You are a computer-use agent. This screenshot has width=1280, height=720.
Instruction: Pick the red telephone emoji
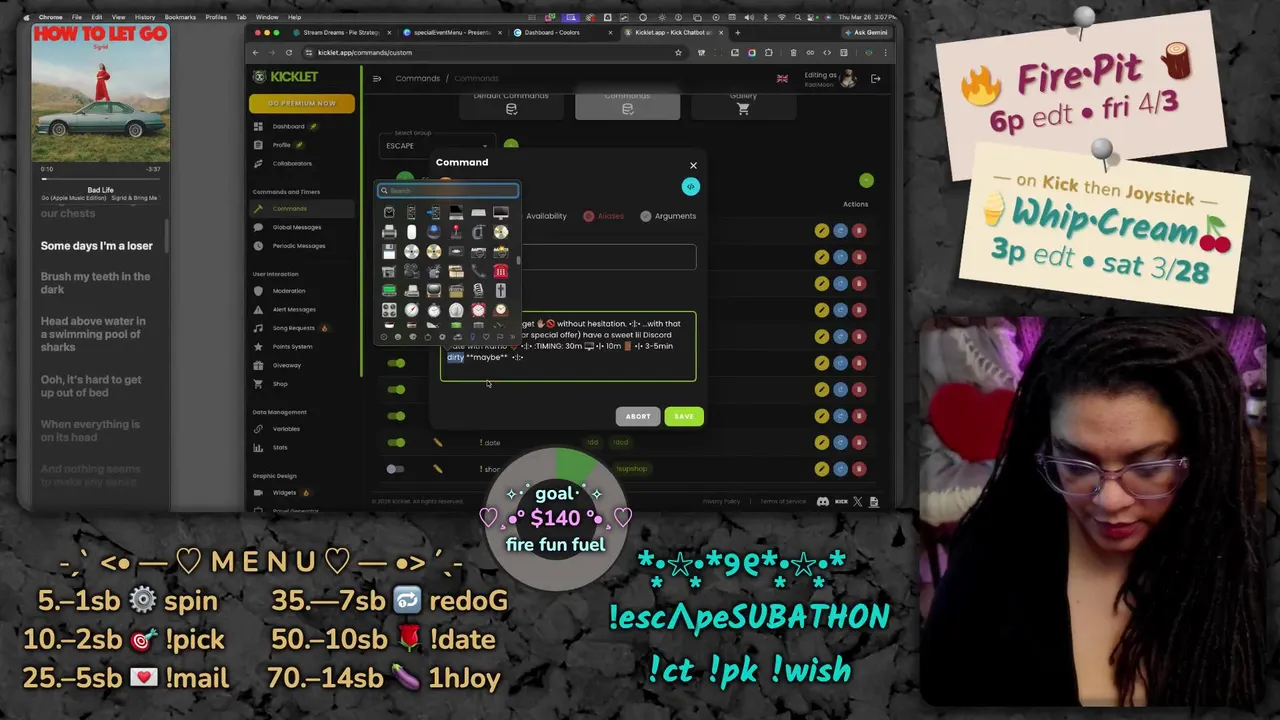pos(501,271)
